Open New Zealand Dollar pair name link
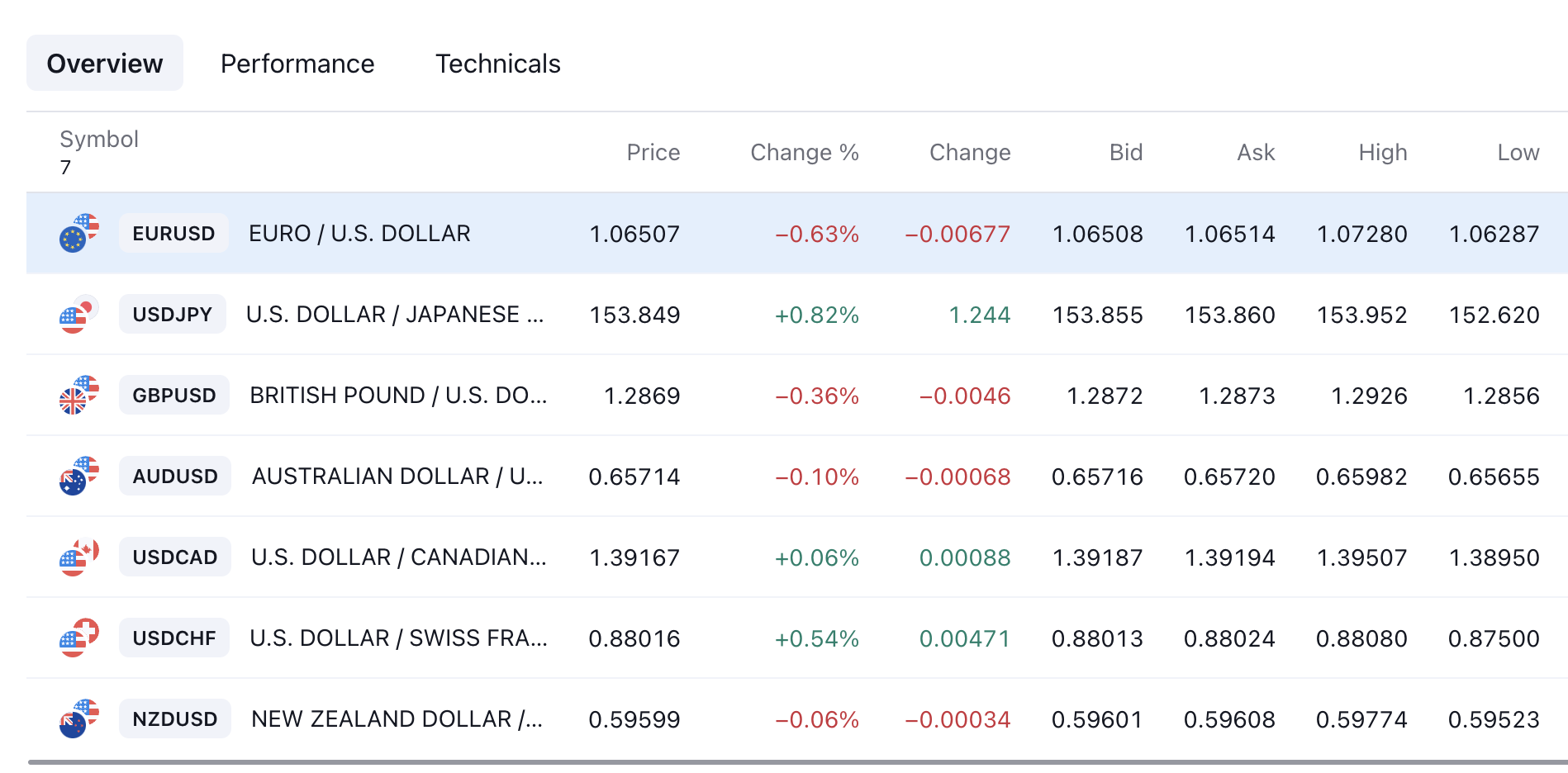 coord(397,719)
